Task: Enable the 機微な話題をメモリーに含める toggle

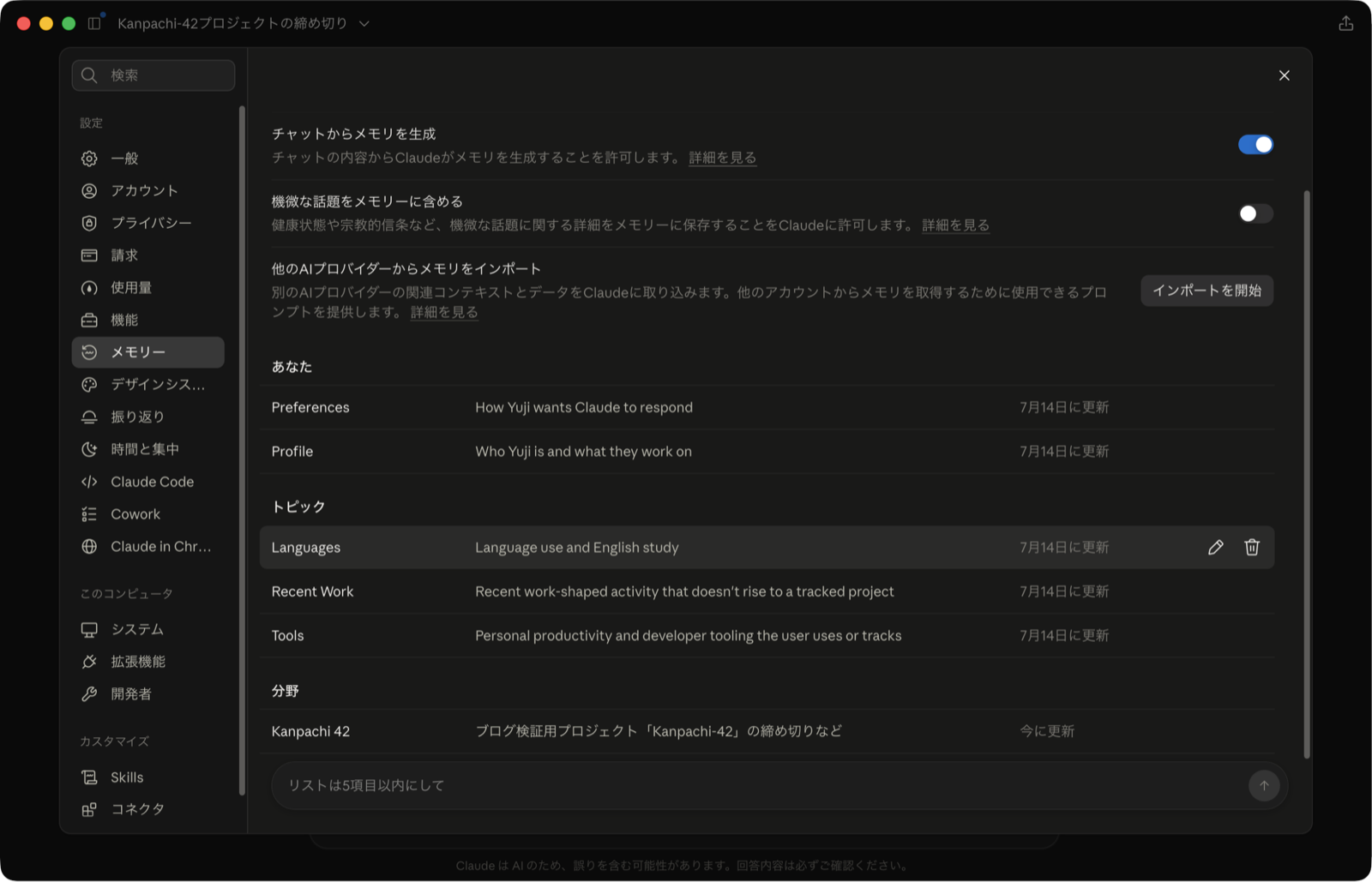Action: (x=1255, y=213)
